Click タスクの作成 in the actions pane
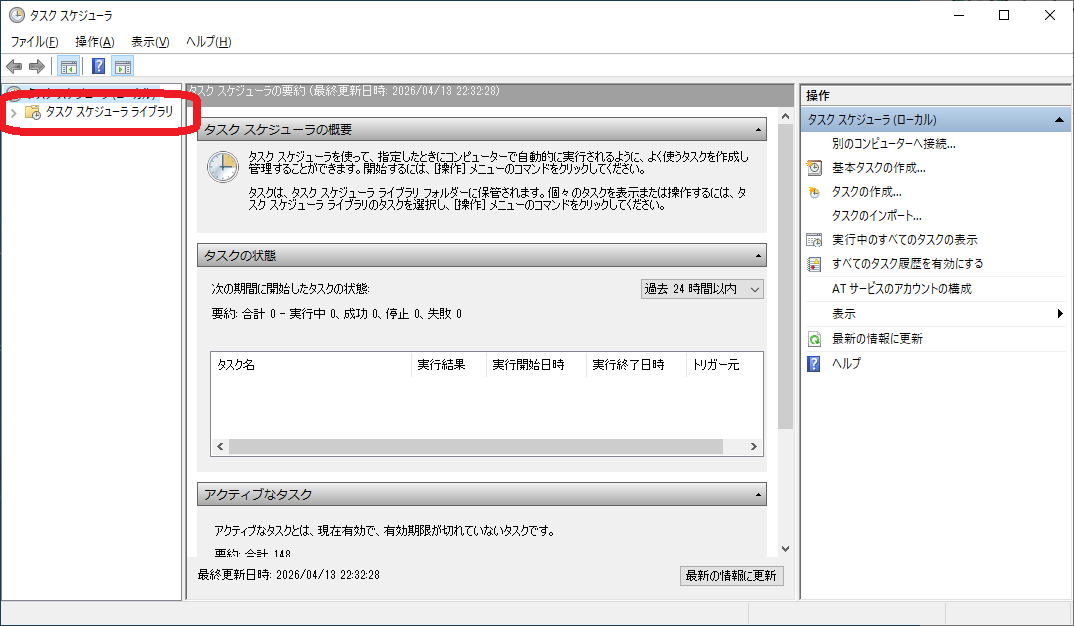1074x626 pixels. point(866,192)
